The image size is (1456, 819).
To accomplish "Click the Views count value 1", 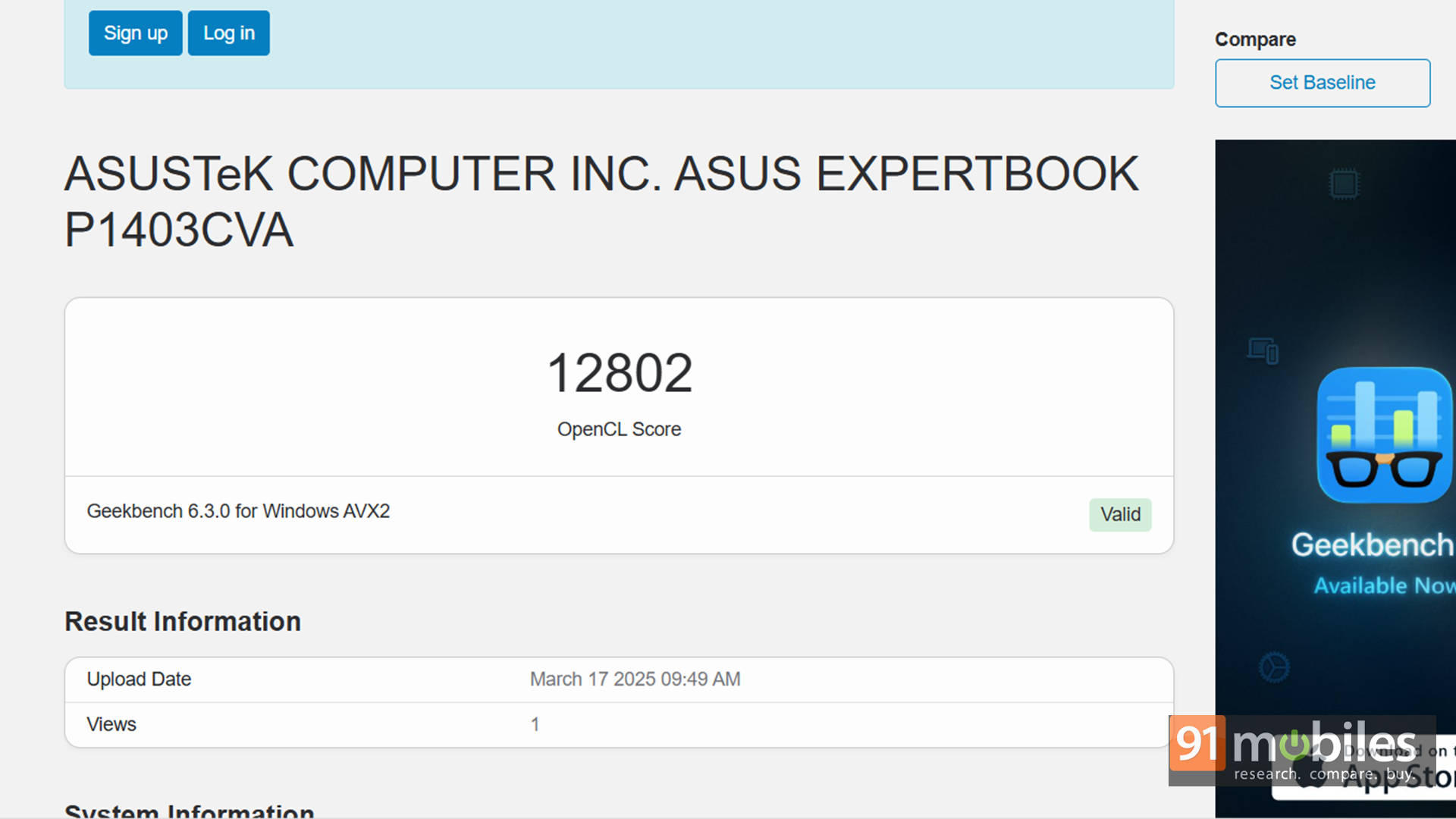I will (x=535, y=724).
